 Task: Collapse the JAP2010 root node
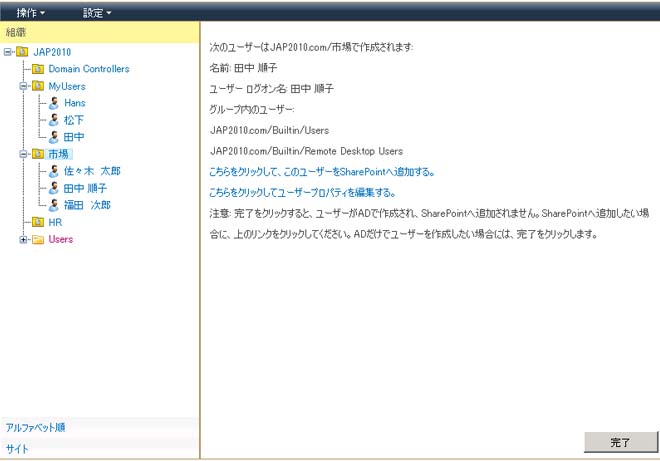tap(7, 52)
